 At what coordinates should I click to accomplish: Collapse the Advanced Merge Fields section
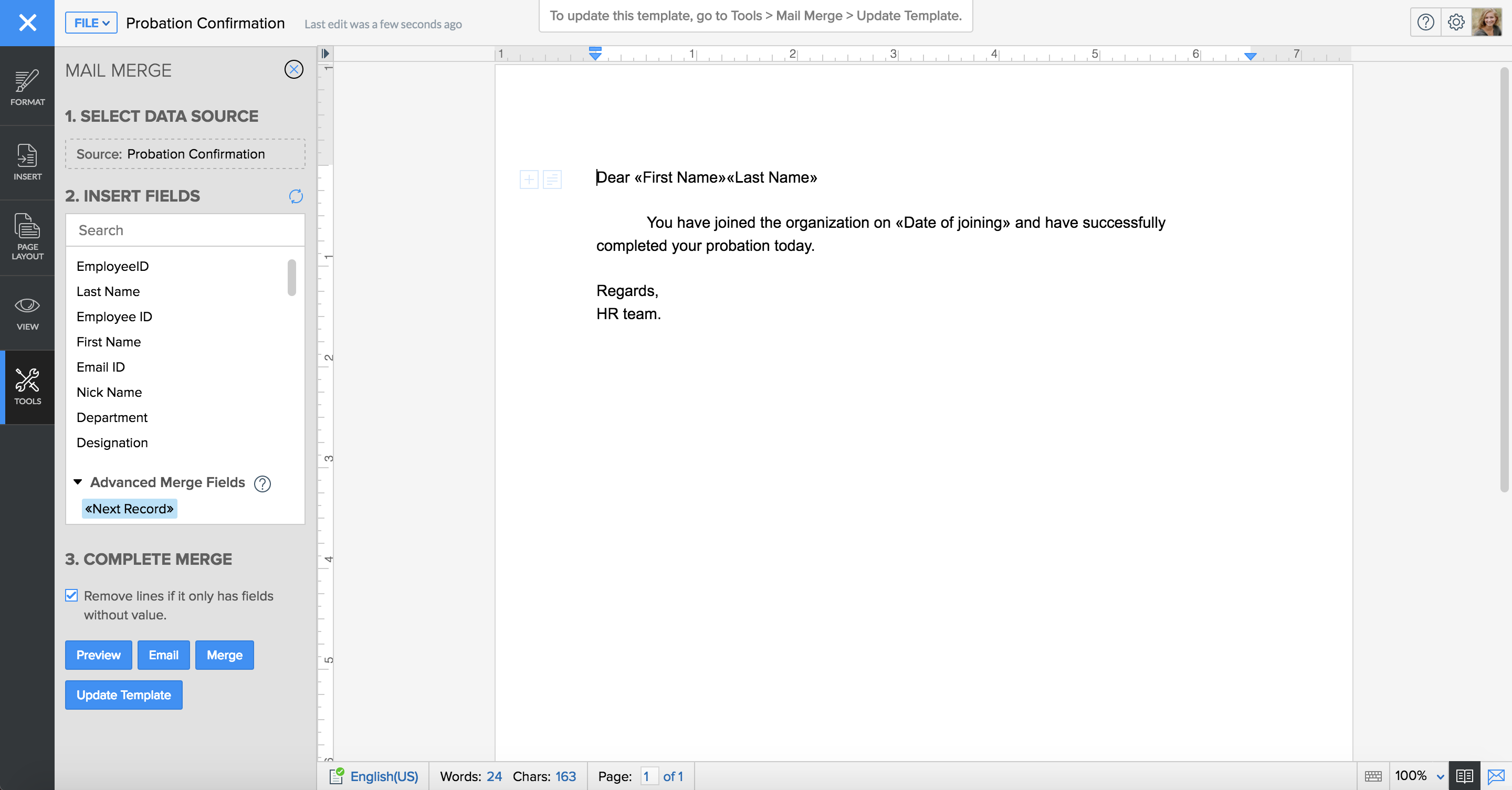tap(78, 482)
